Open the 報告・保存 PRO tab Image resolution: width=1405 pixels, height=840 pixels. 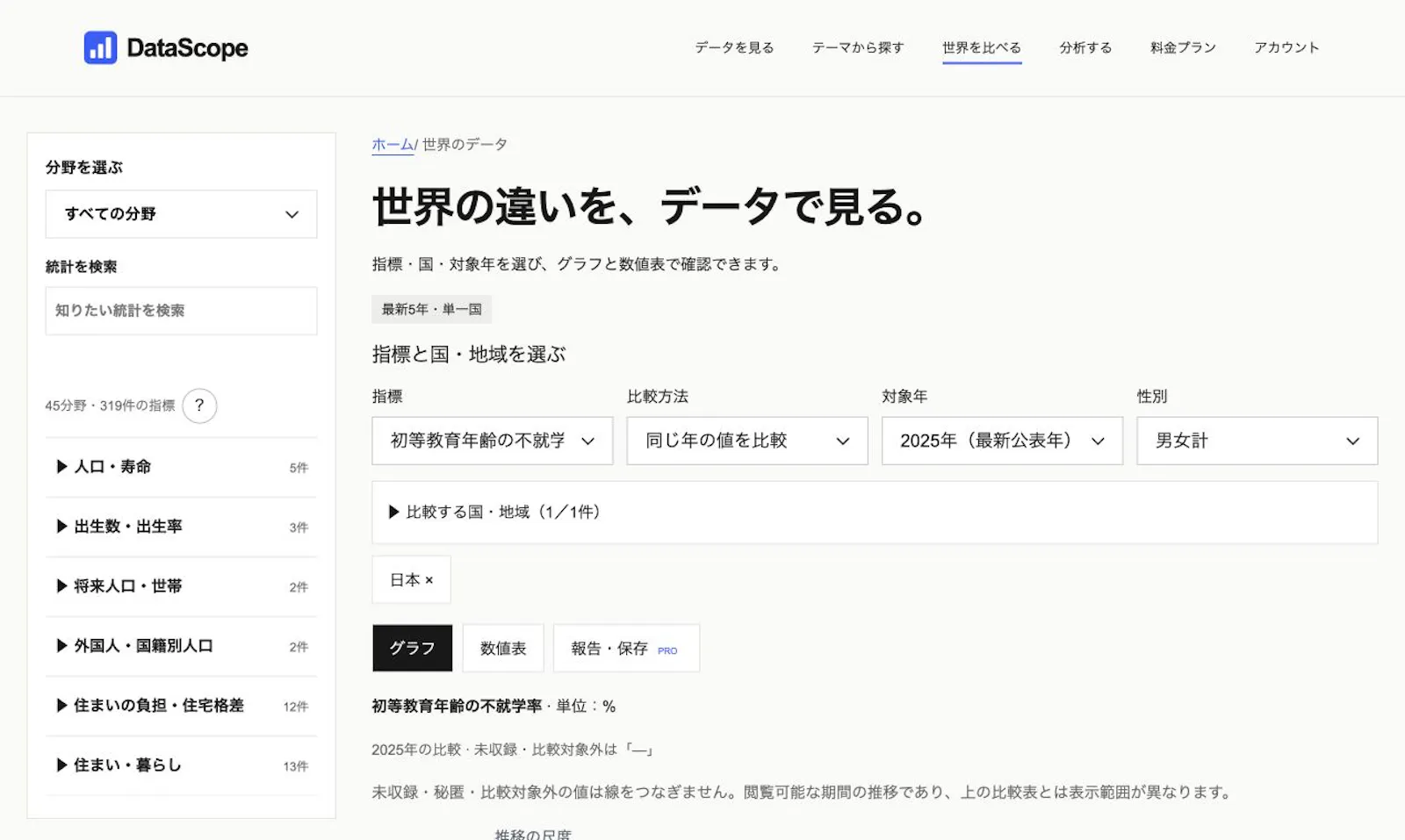click(626, 648)
